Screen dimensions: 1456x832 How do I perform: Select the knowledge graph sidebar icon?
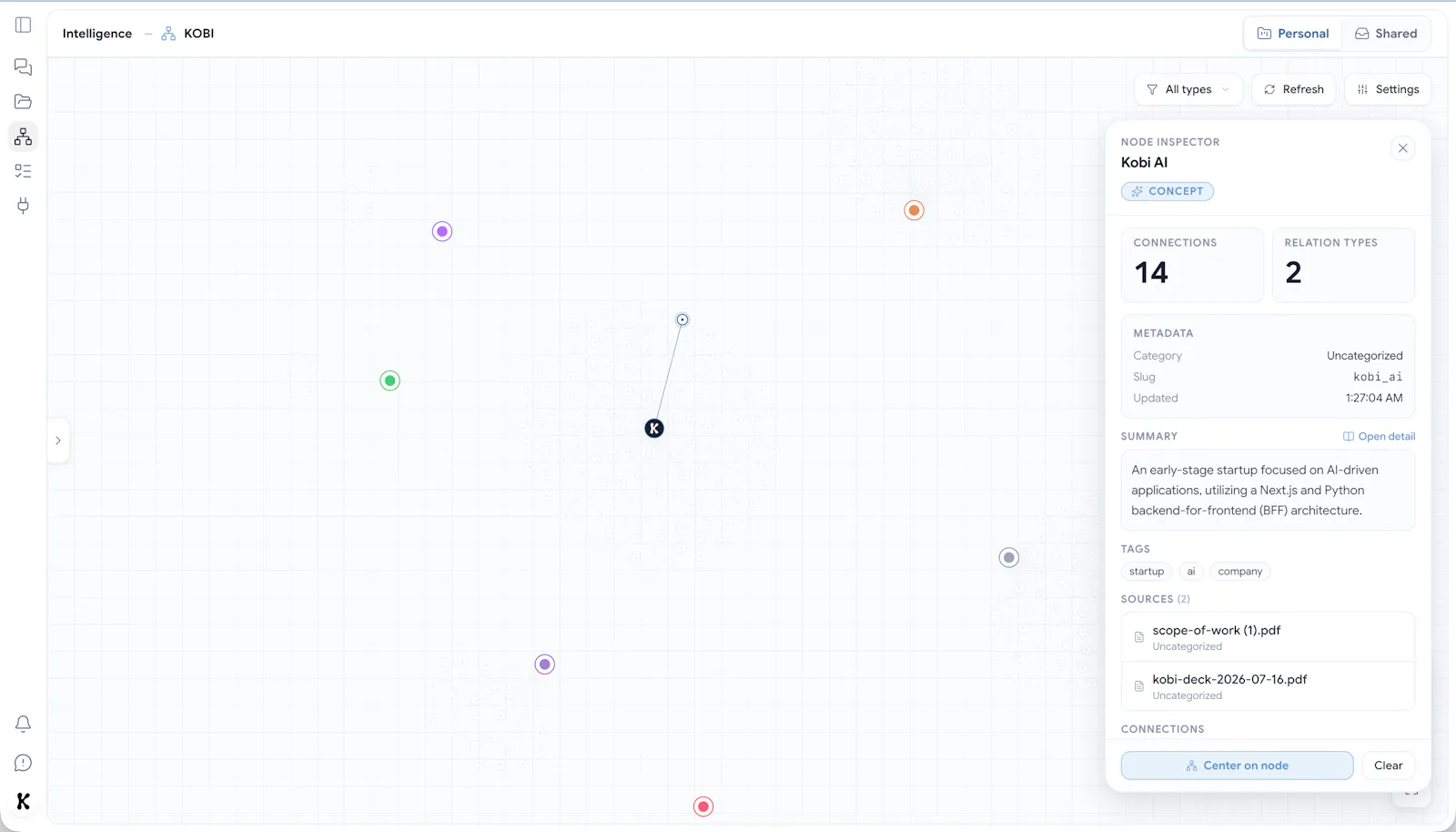coord(24,137)
